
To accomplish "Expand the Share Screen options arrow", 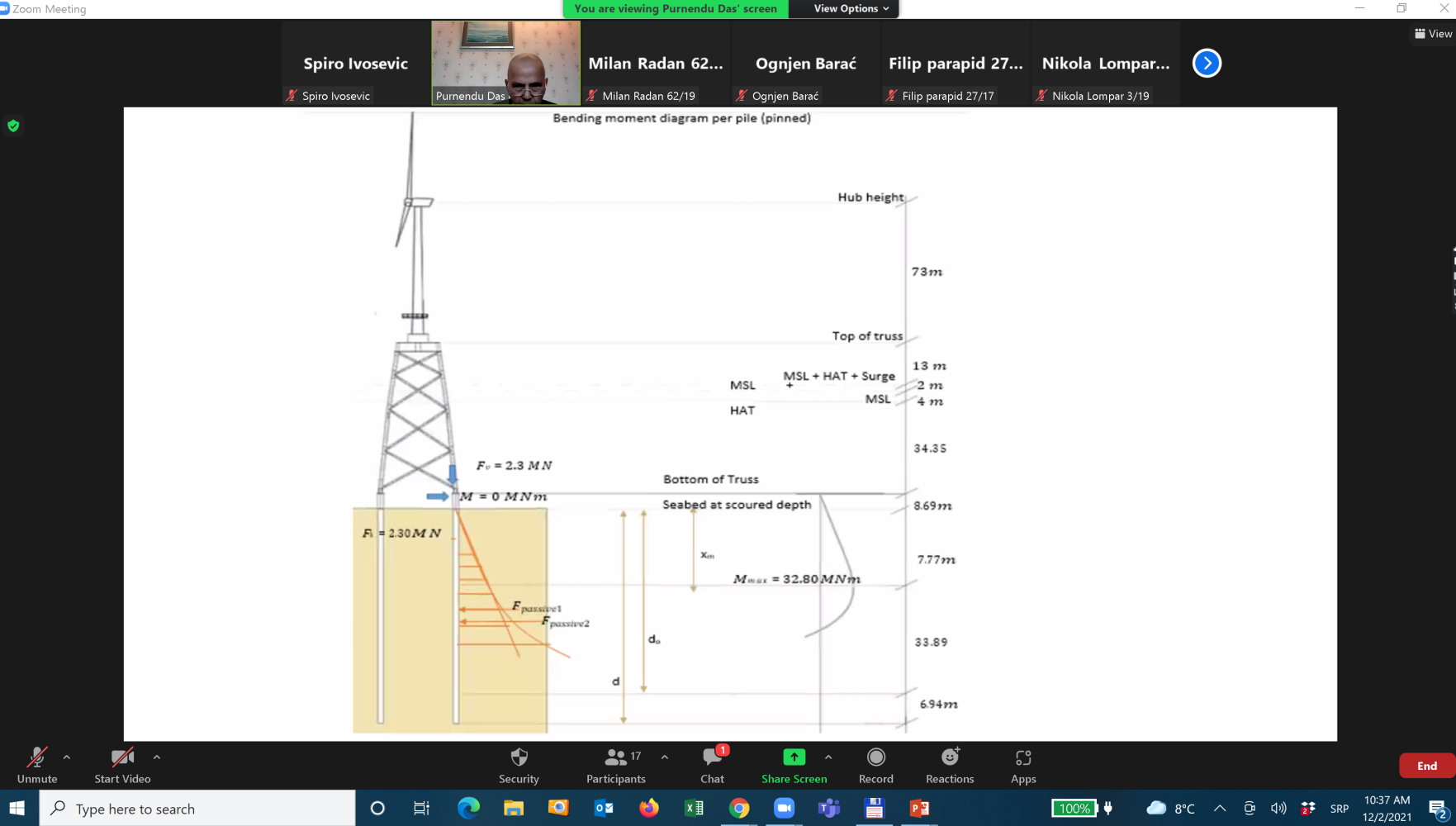I will [x=828, y=757].
